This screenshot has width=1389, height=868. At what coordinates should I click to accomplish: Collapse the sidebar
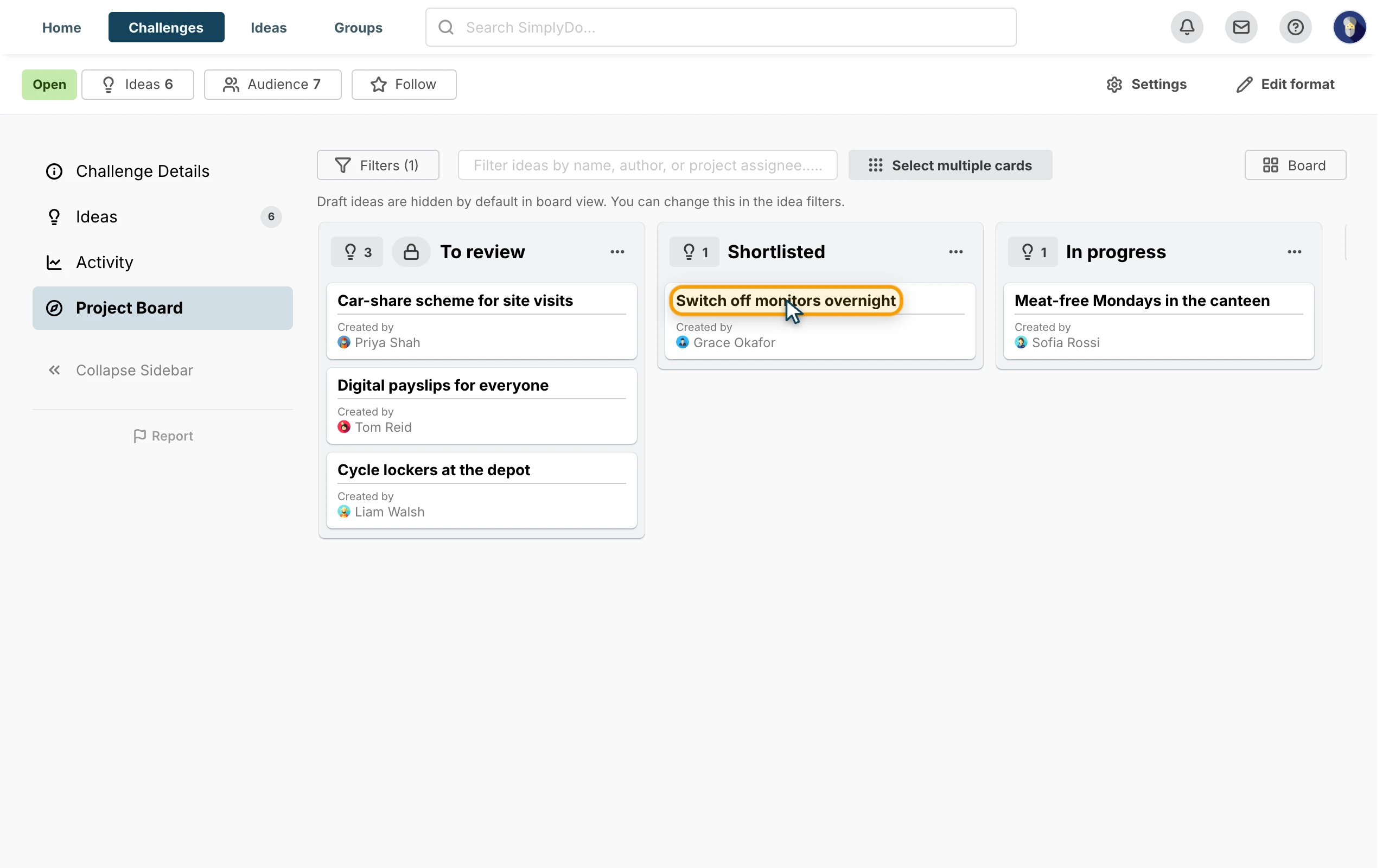(120, 371)
